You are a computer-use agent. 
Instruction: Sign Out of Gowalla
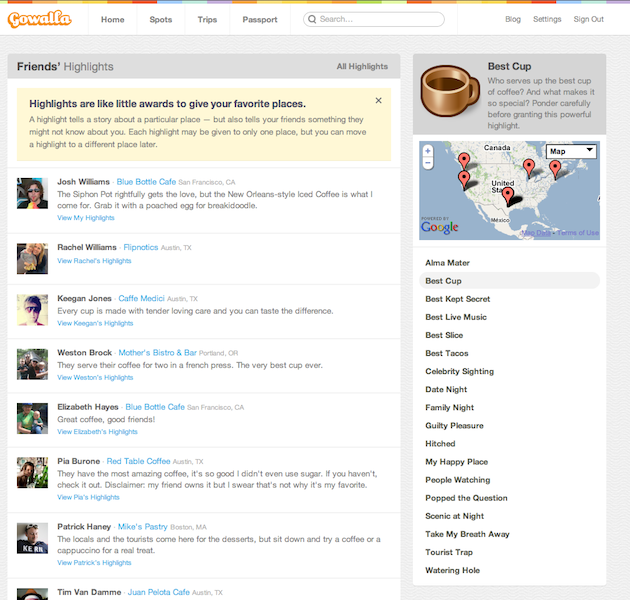[x=588, y=19]
